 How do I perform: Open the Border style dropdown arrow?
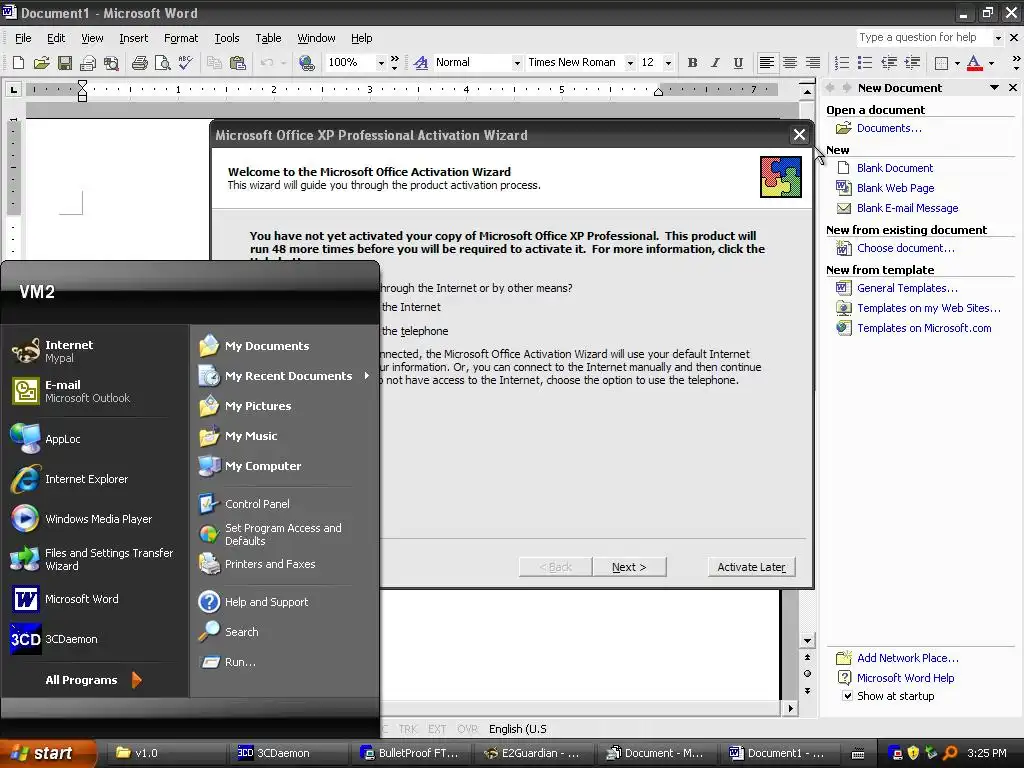tap(957, 63)
